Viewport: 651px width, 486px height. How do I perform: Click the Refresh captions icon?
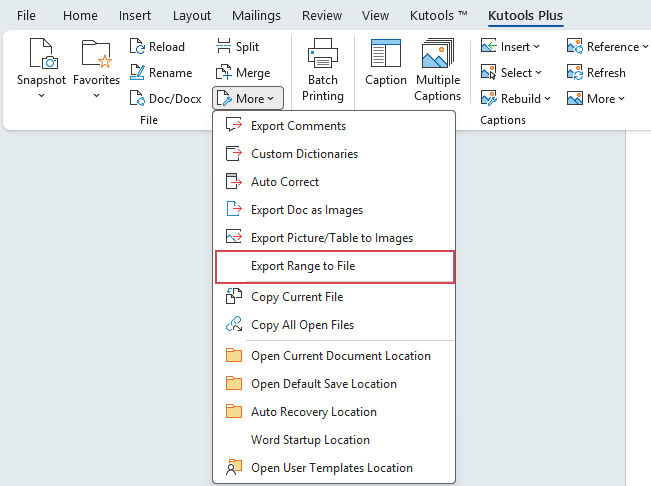tap(575, 73)
